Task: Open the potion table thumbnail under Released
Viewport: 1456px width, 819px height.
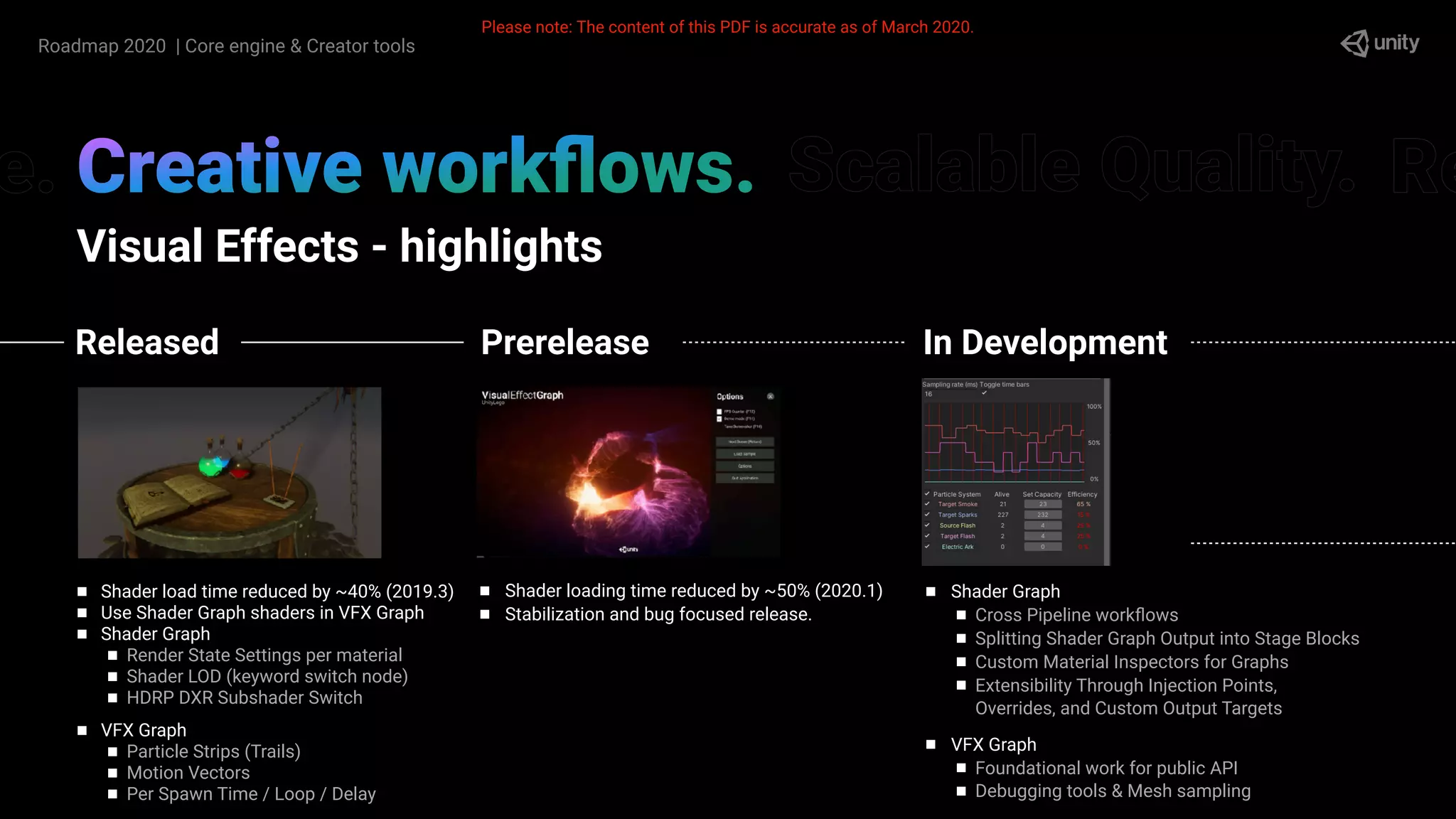Action: [230, 473]
